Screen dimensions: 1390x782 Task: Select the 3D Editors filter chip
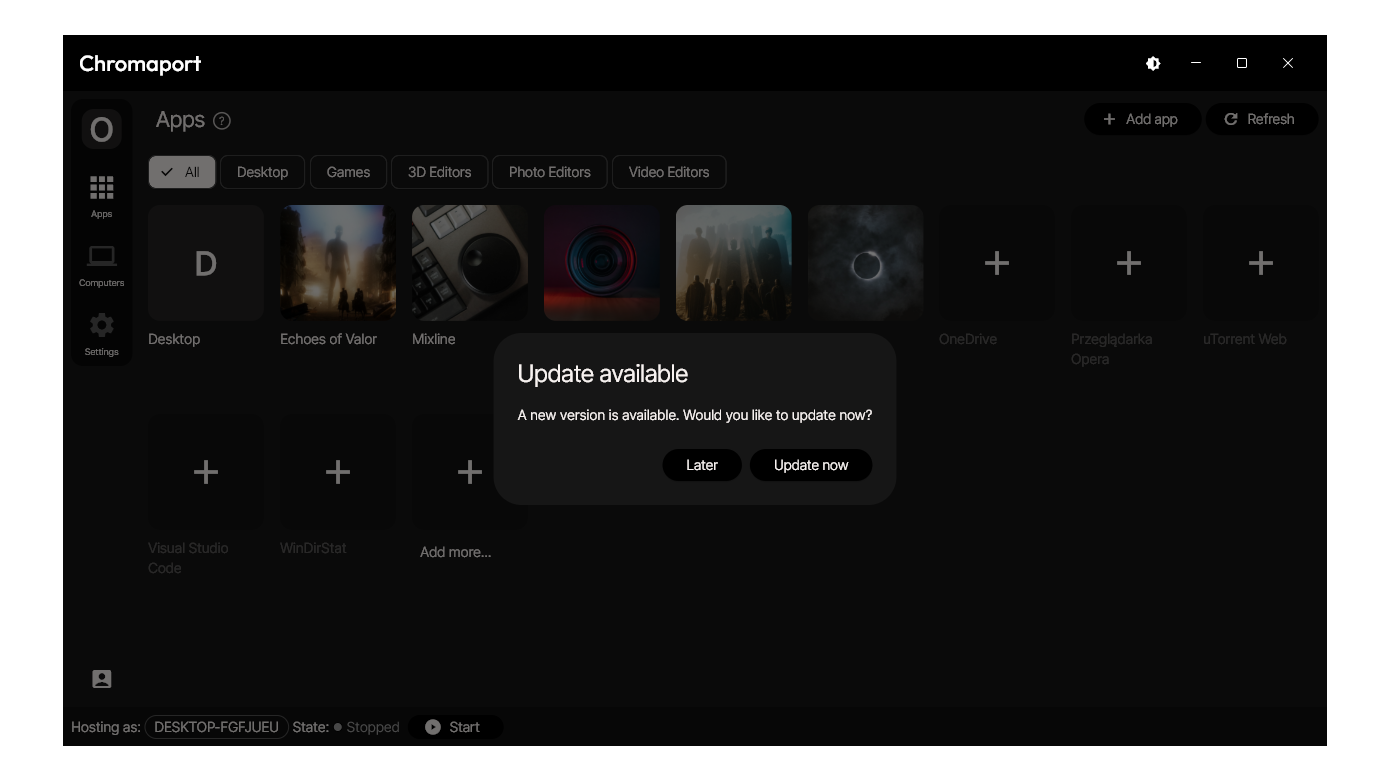pos(439,172)
